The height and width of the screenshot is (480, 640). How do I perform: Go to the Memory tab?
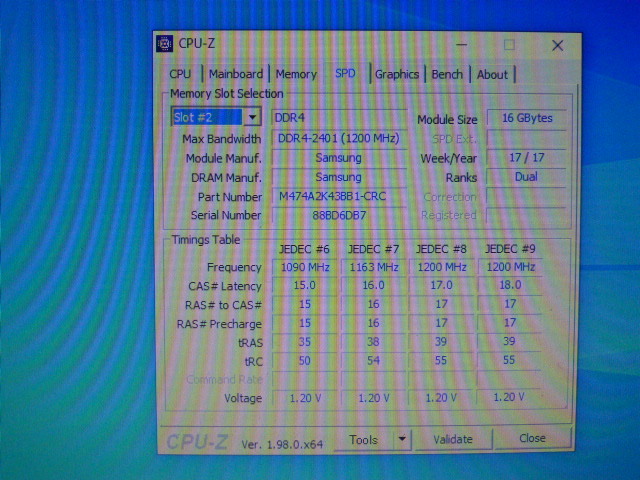296,74
